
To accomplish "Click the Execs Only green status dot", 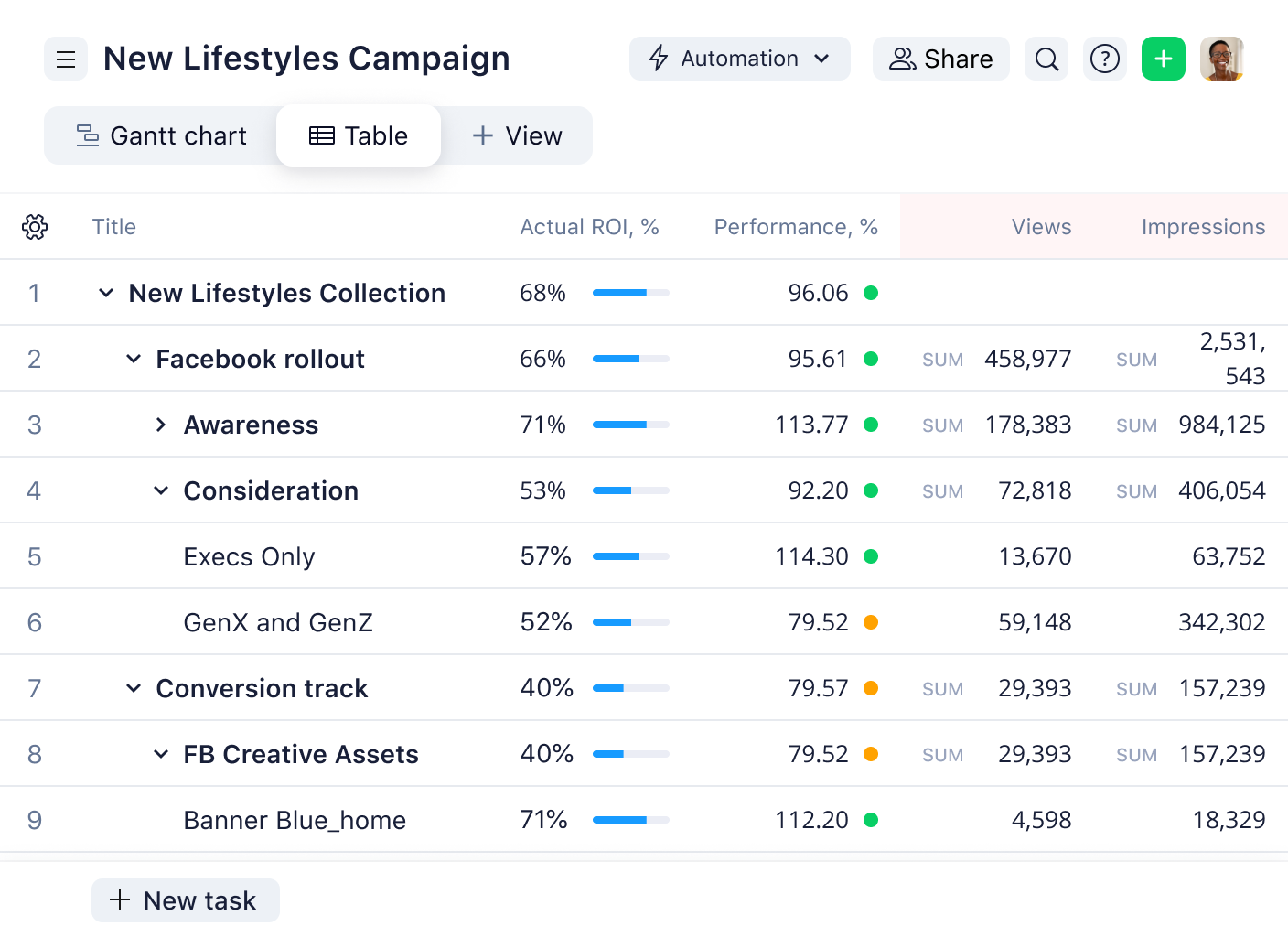I will click(871, 556).
